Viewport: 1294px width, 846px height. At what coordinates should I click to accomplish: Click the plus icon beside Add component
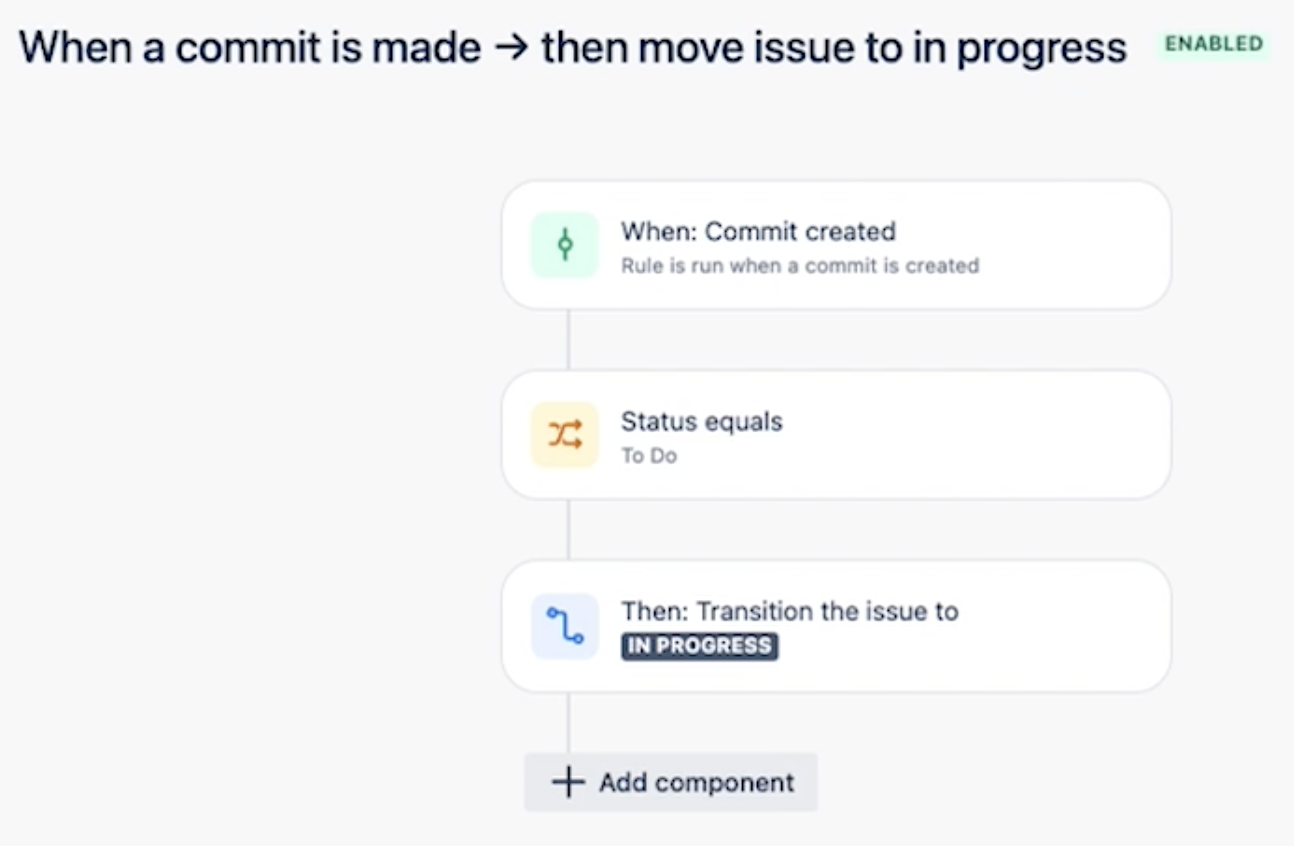pyautogui.click(x=567, y=782)
